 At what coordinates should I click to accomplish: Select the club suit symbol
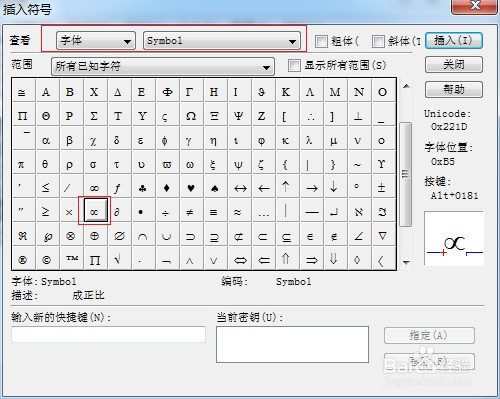pos(142,188)
